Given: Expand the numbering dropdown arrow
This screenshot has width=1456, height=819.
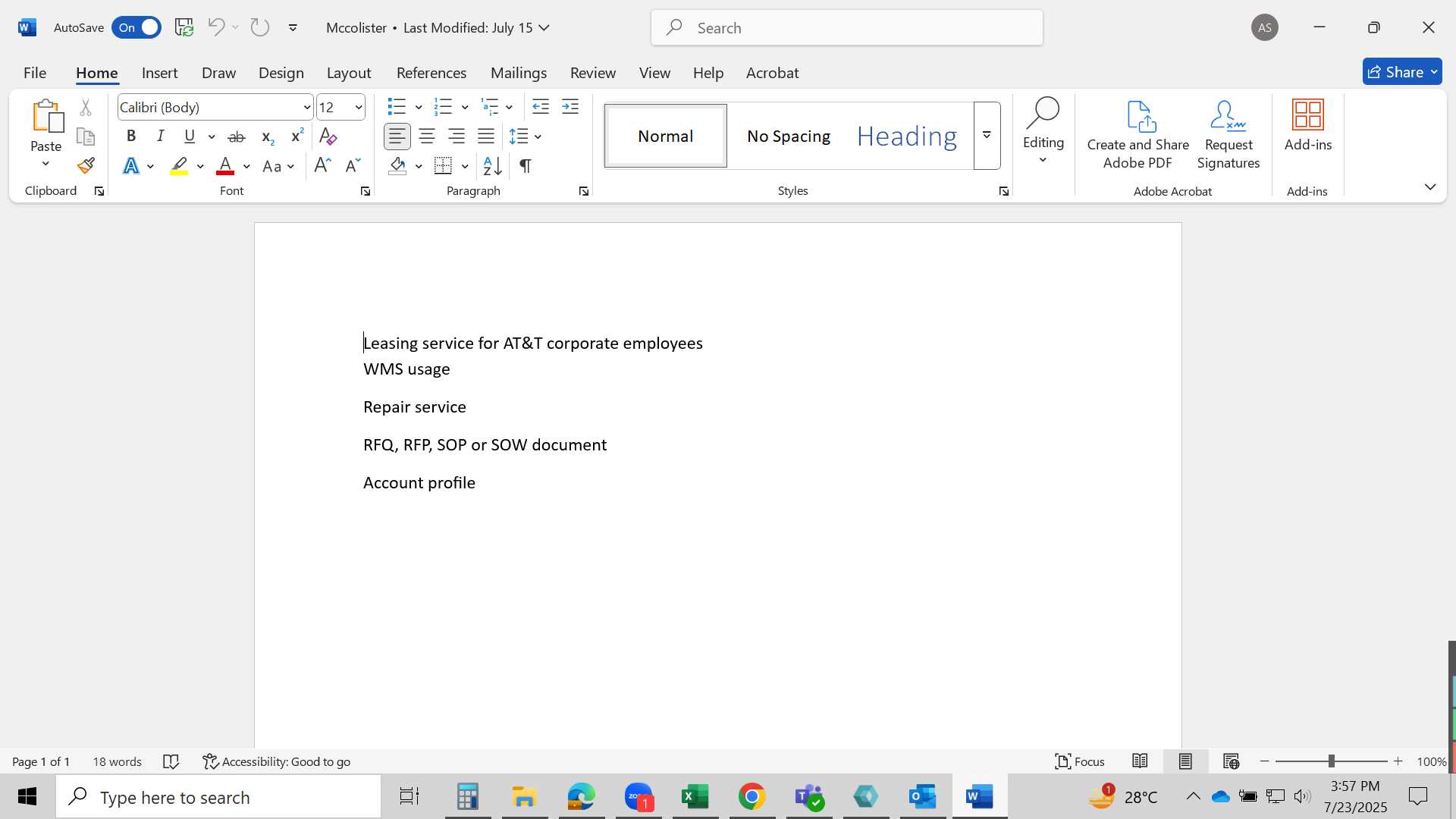Looking at the screenshot, I should (x=465, y=108).
